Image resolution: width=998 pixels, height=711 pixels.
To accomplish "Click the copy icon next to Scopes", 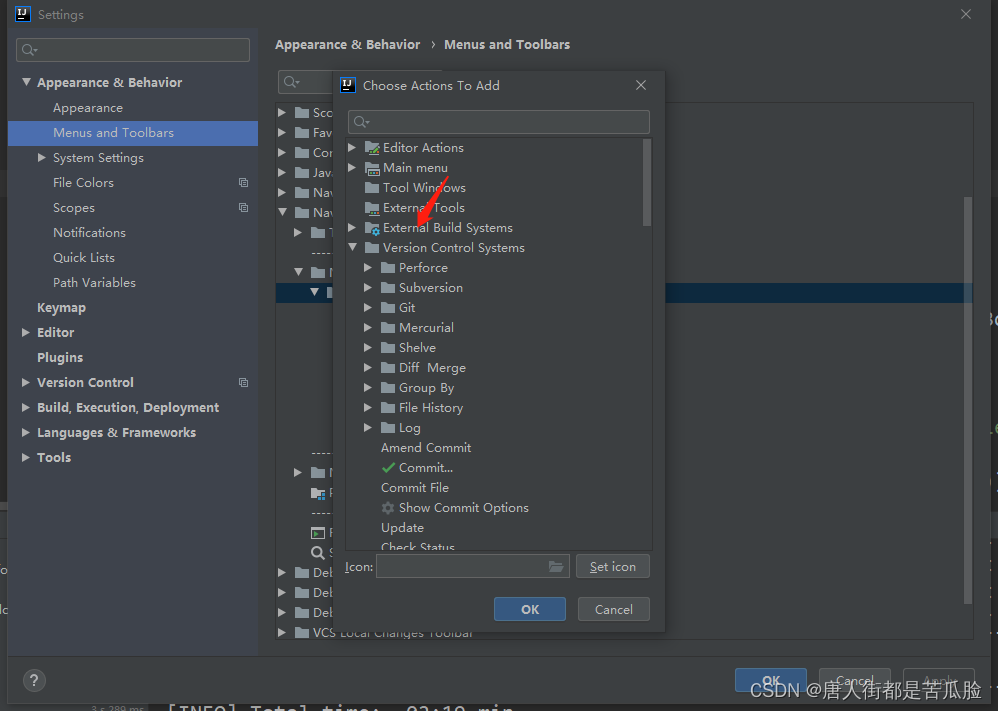I will (x=243, y=208).
